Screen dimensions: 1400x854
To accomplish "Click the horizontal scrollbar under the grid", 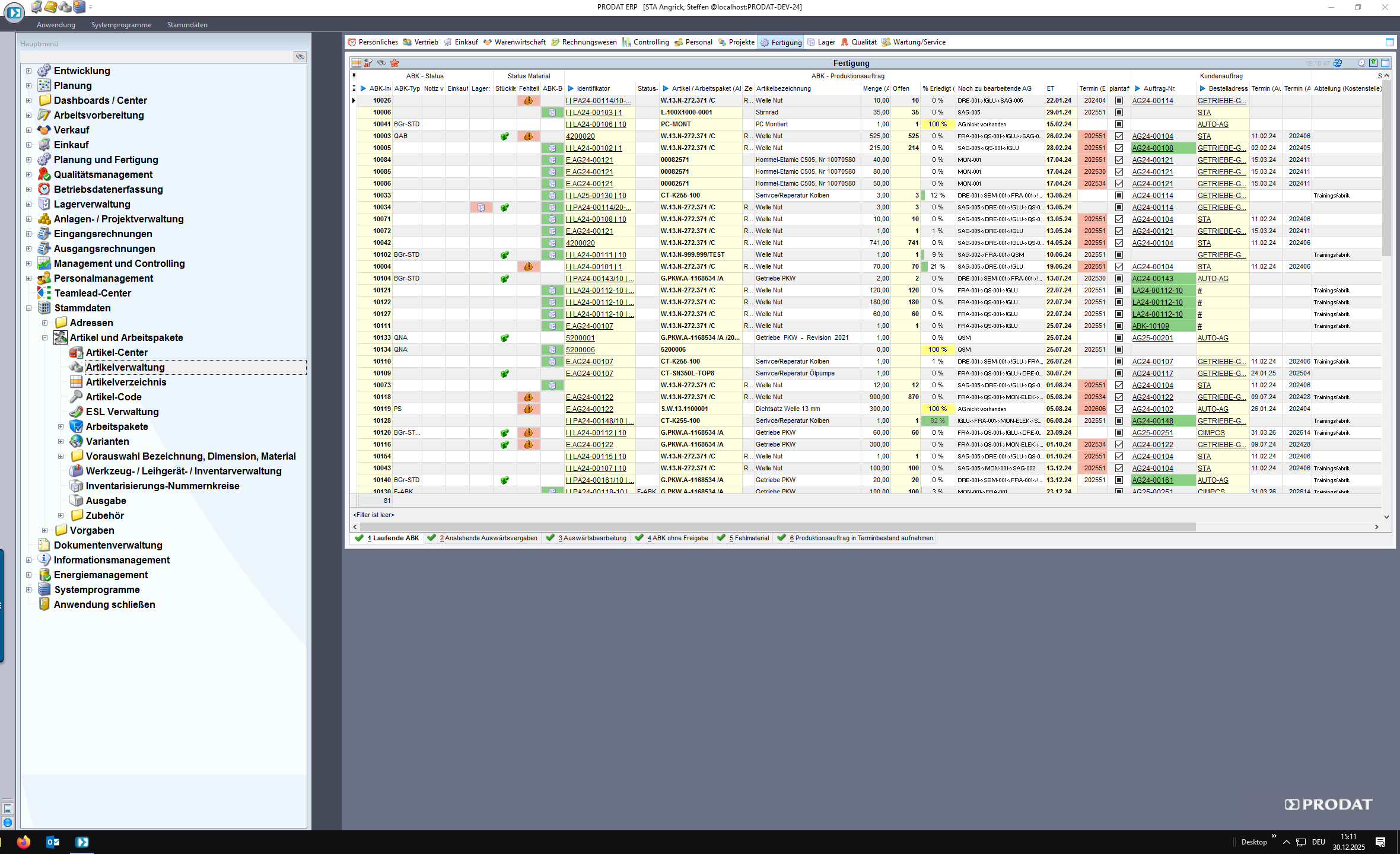I will pos(777,527).
